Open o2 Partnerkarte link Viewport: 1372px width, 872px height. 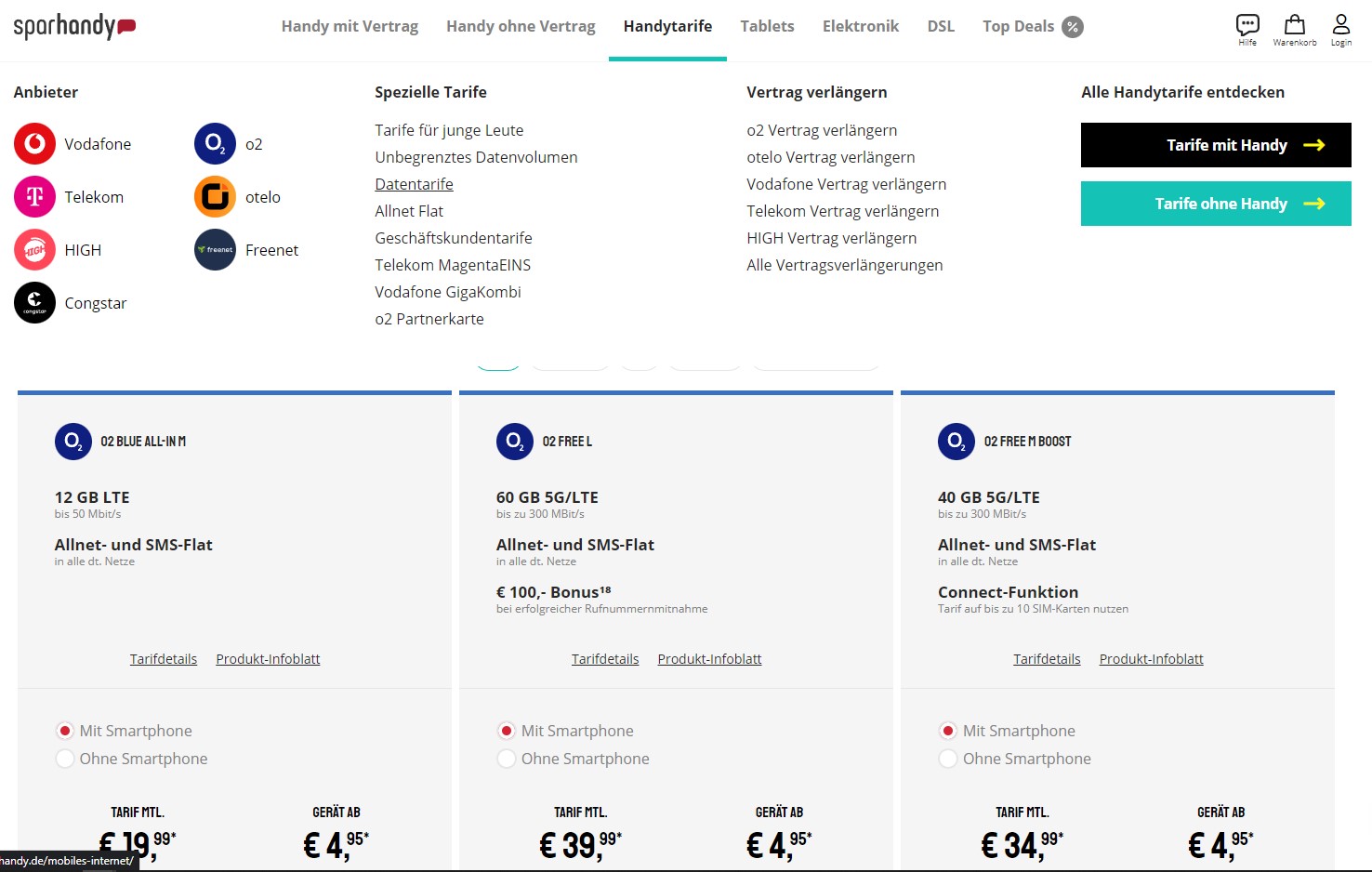click(429, 319)
